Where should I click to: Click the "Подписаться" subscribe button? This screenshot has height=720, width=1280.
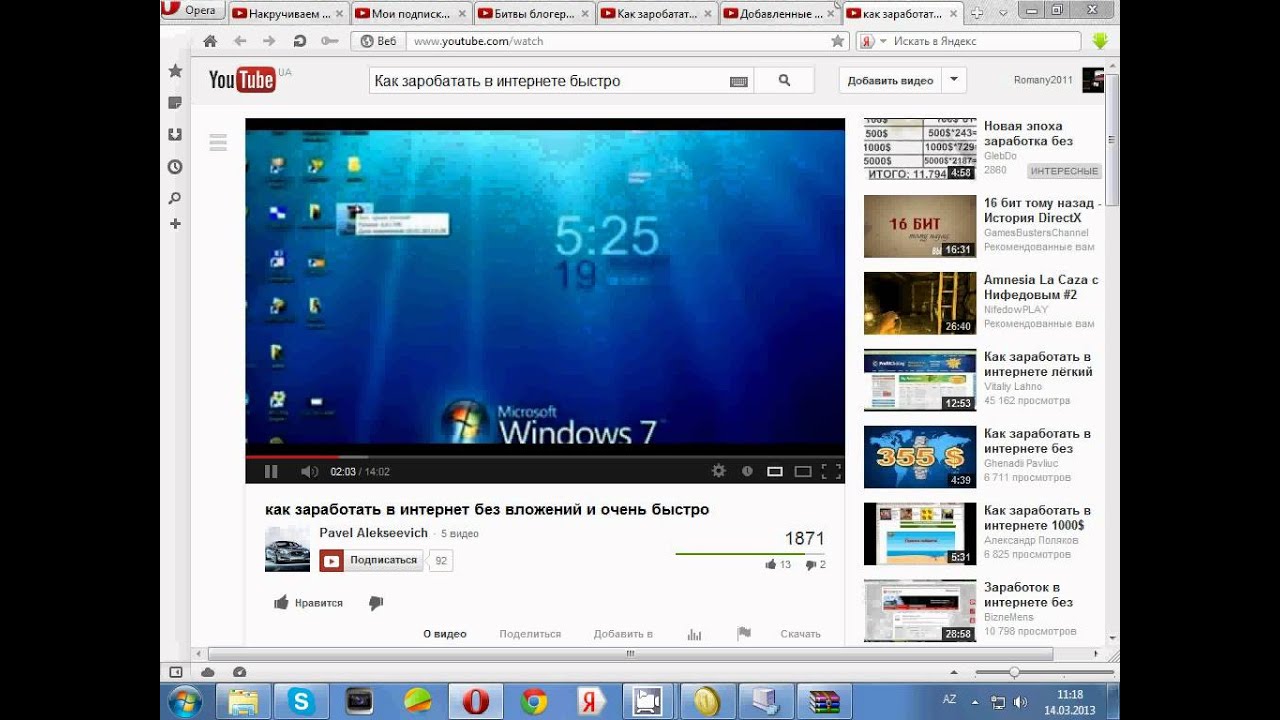(371, 560)
